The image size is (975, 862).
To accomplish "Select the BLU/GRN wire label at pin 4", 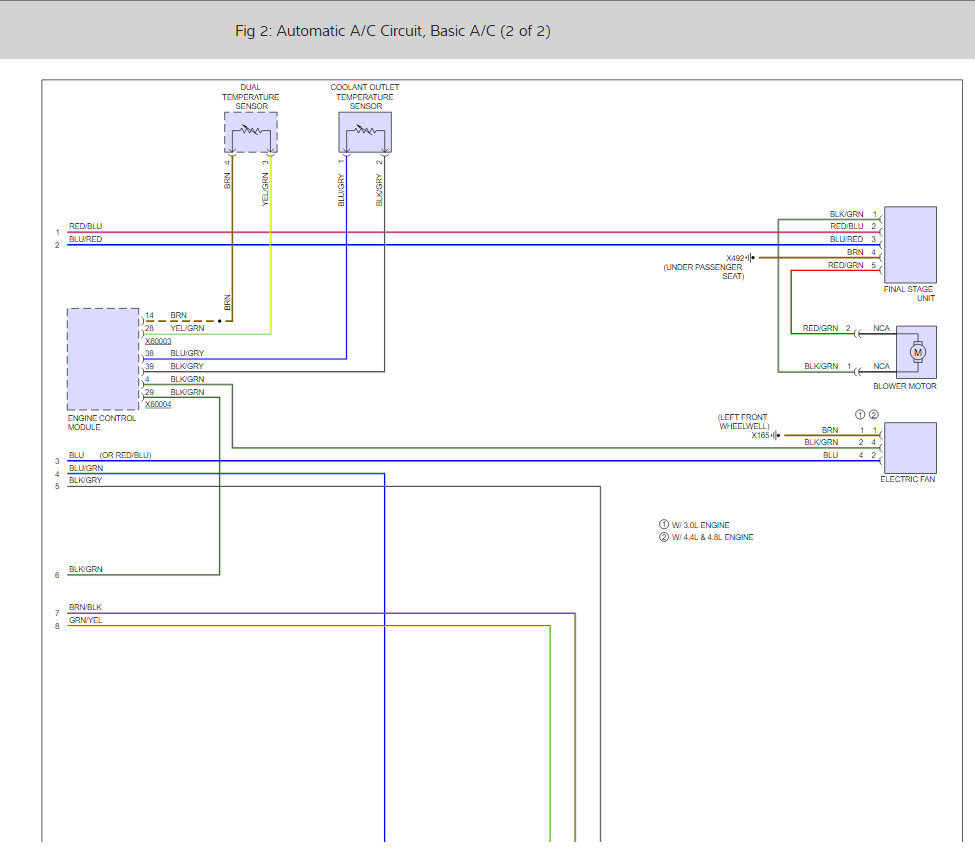I will pyautogui.click(x=86, y=467).
